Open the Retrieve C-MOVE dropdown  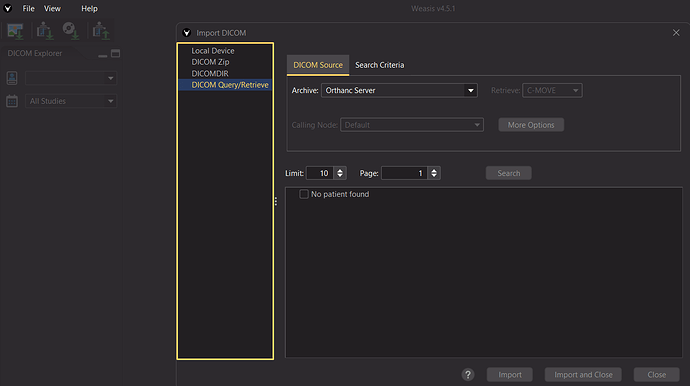pos(552,90)
